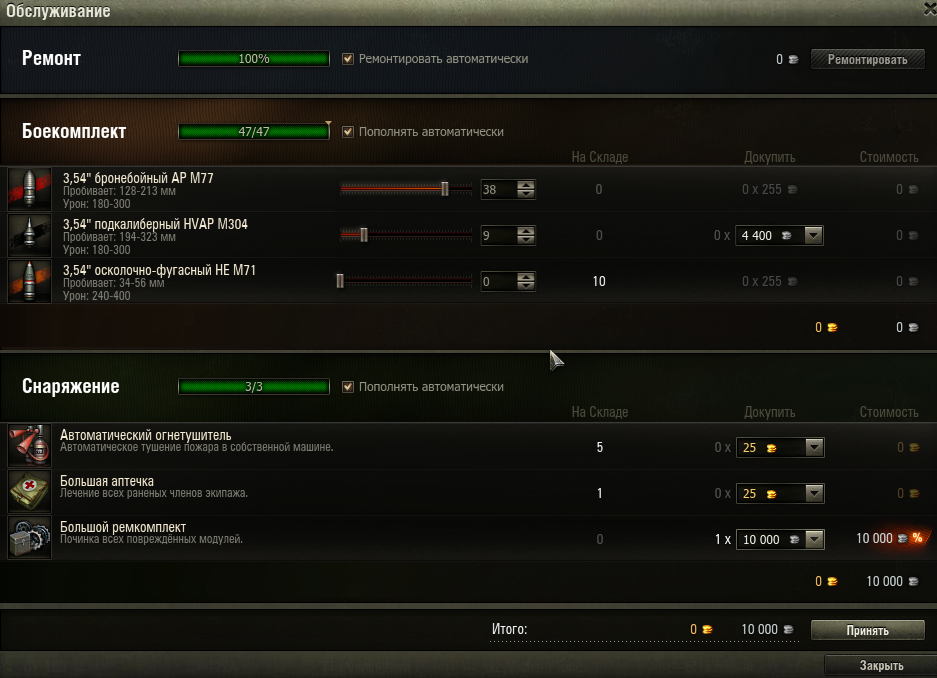Select the large repair kit icon
937x678 pixels.
click(x=29, y=538)
